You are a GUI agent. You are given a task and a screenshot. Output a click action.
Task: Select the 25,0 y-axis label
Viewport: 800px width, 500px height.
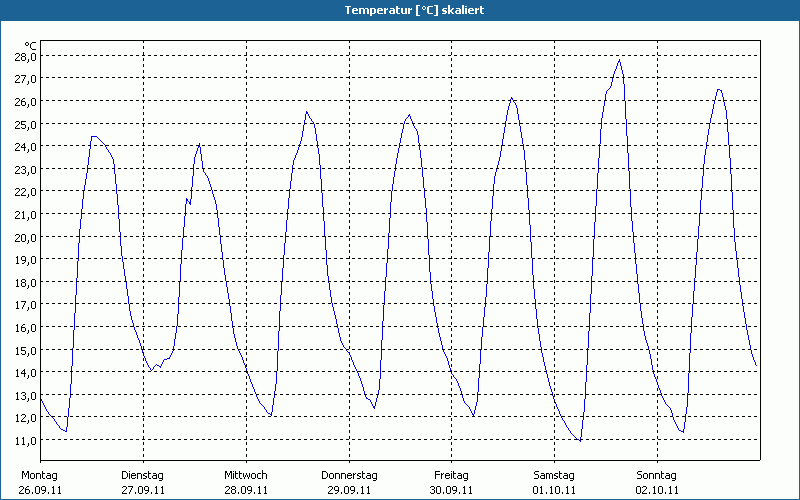(x=25, y=124)
